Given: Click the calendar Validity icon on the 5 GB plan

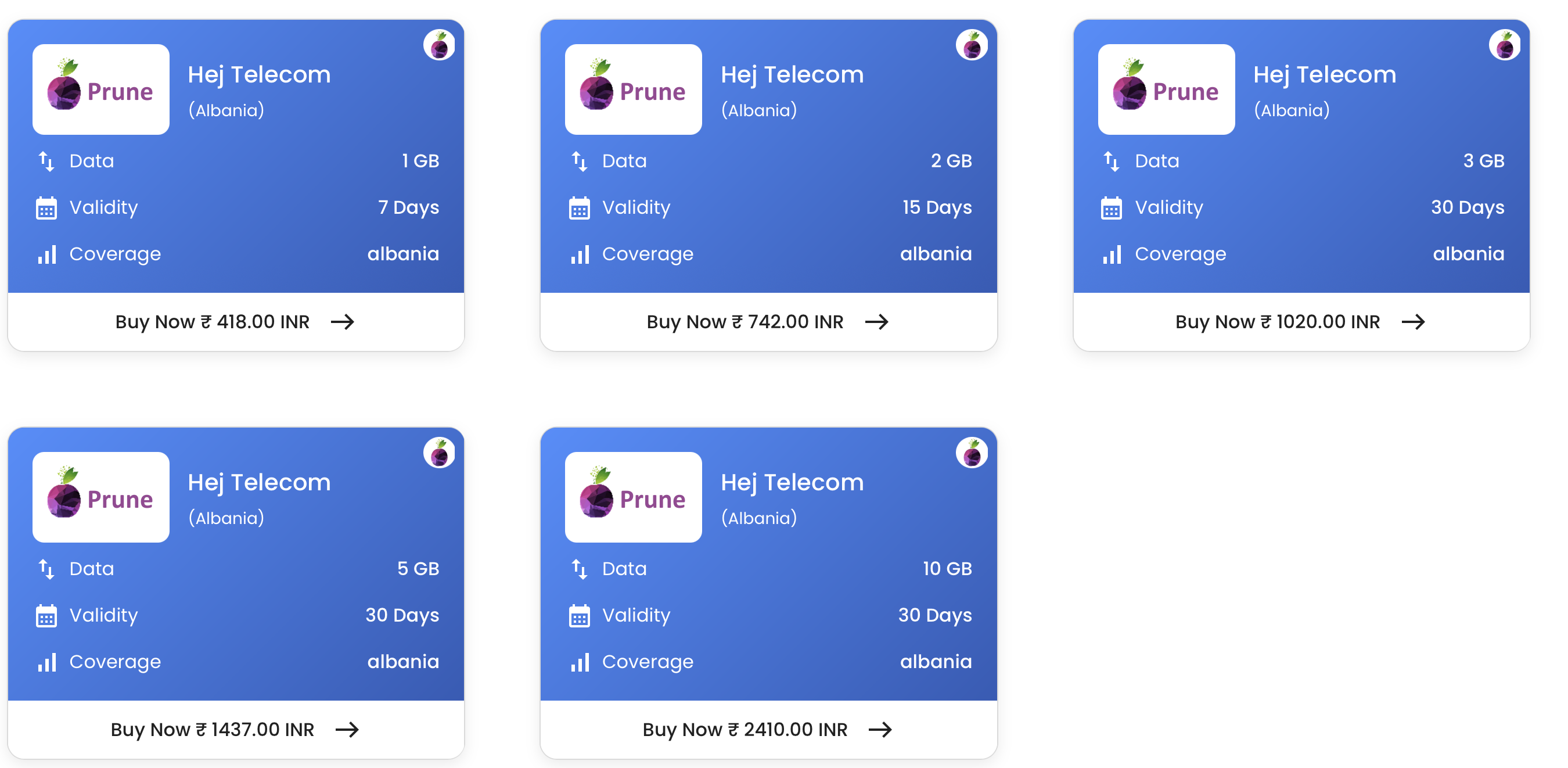Looking at the screenshot, I should (47, 616).
